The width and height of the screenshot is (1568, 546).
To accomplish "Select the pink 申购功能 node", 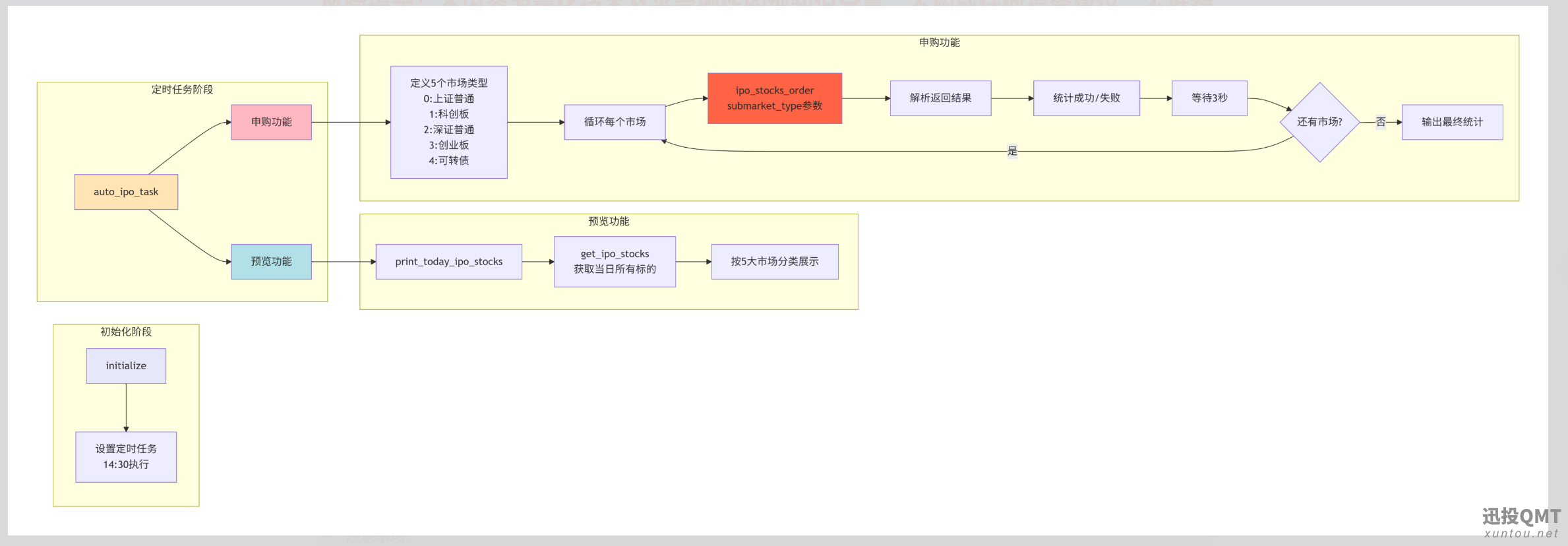I will (x=271, y=122).
